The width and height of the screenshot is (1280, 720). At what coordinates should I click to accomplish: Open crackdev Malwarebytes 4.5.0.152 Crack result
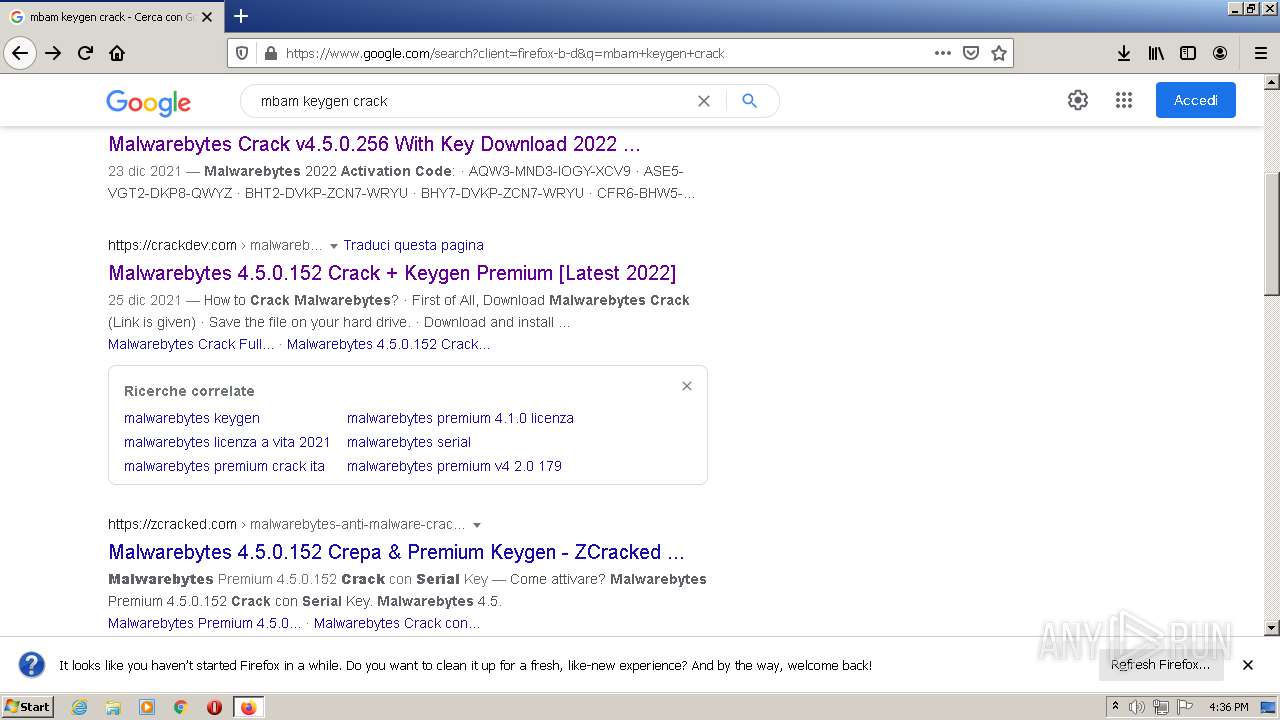(x=392, y=273)
